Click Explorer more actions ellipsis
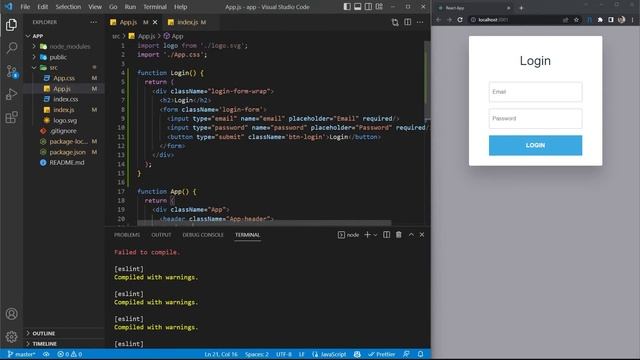Screen dimensions: 640x360 93,22
